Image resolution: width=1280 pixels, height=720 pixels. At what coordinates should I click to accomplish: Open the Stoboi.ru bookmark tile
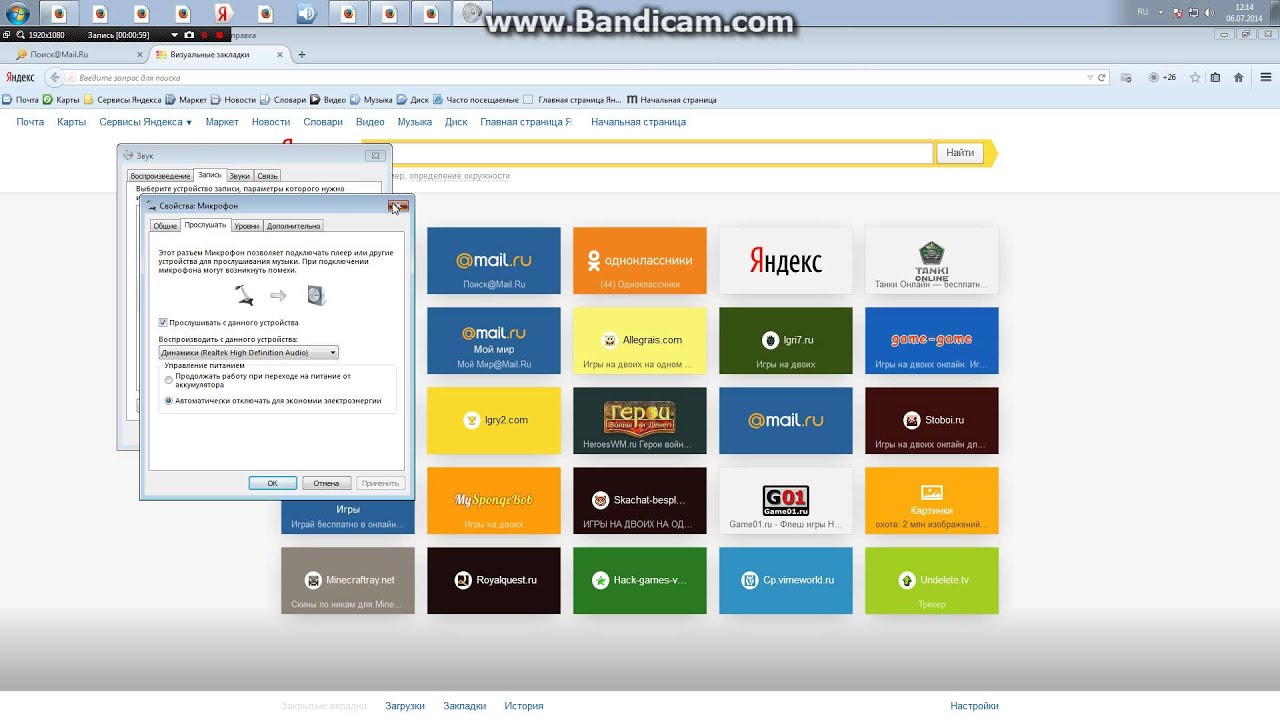tap(932, 421)
